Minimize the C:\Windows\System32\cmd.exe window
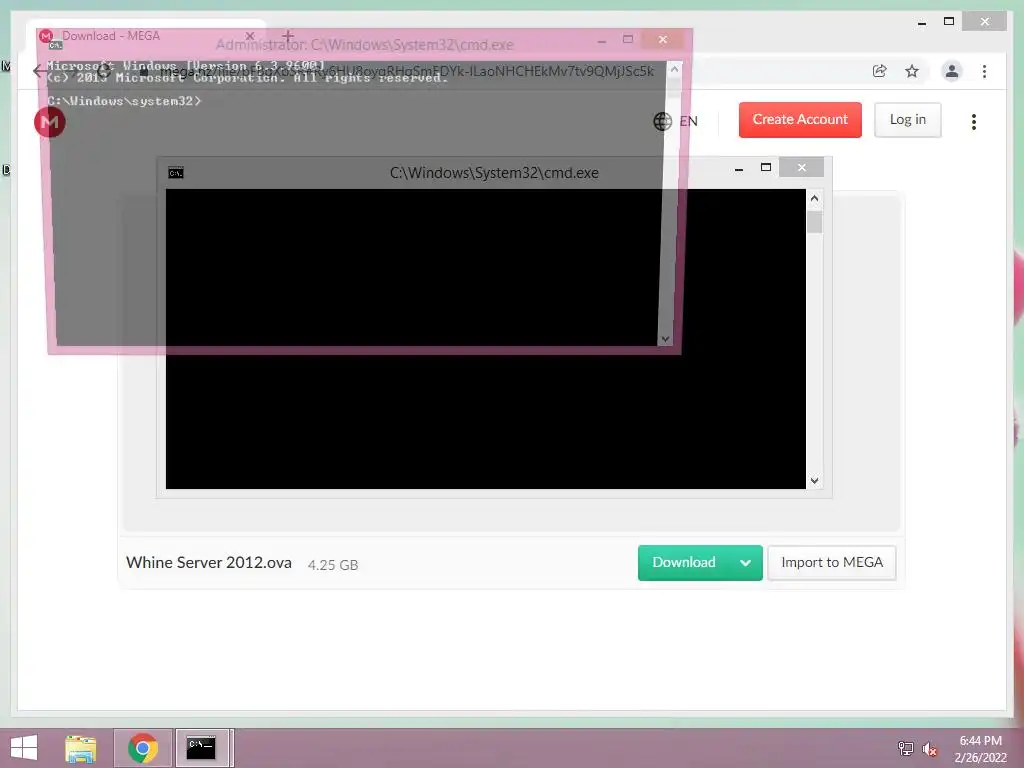 click(739, 168)
